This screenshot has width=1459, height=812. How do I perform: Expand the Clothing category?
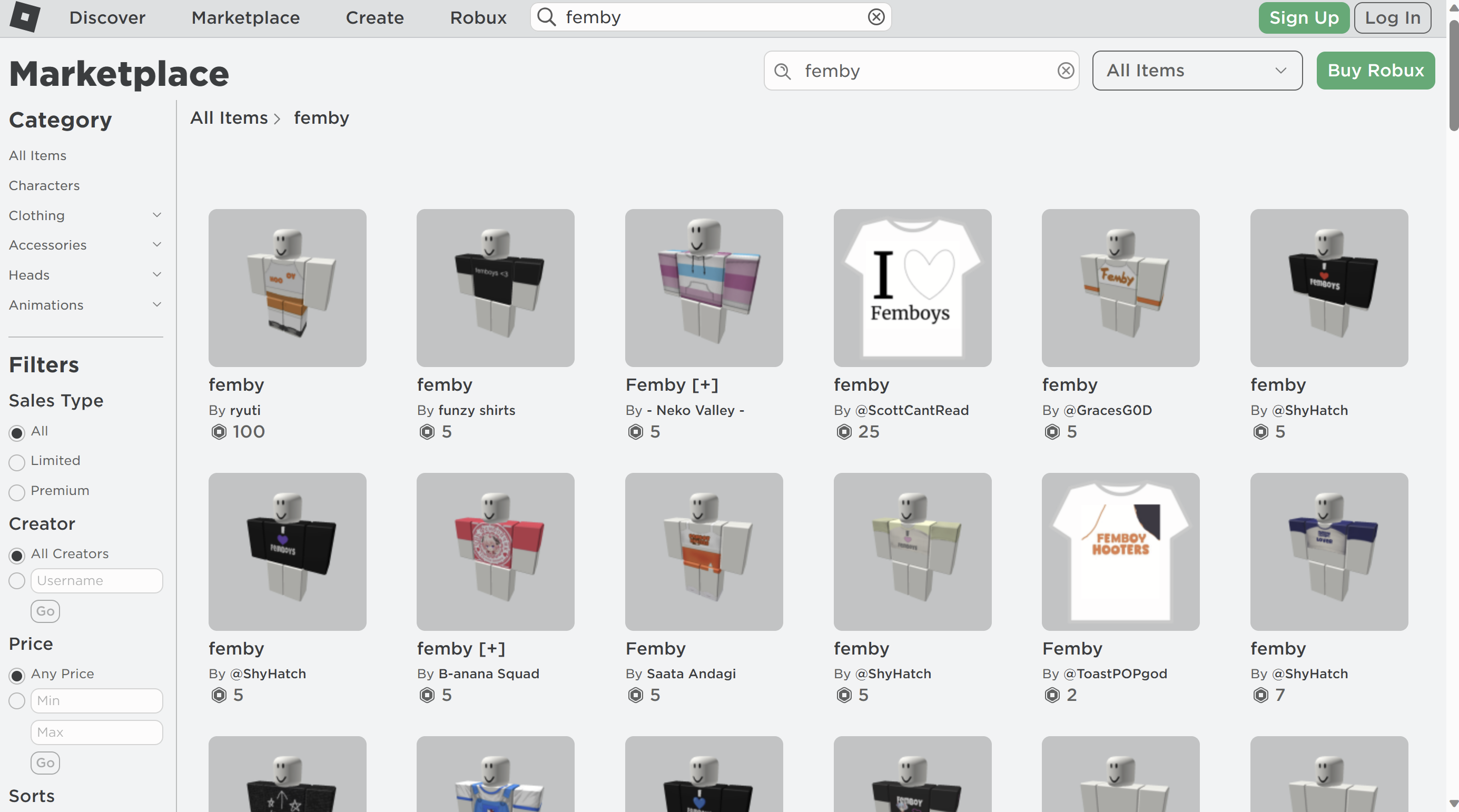point(85,216)
